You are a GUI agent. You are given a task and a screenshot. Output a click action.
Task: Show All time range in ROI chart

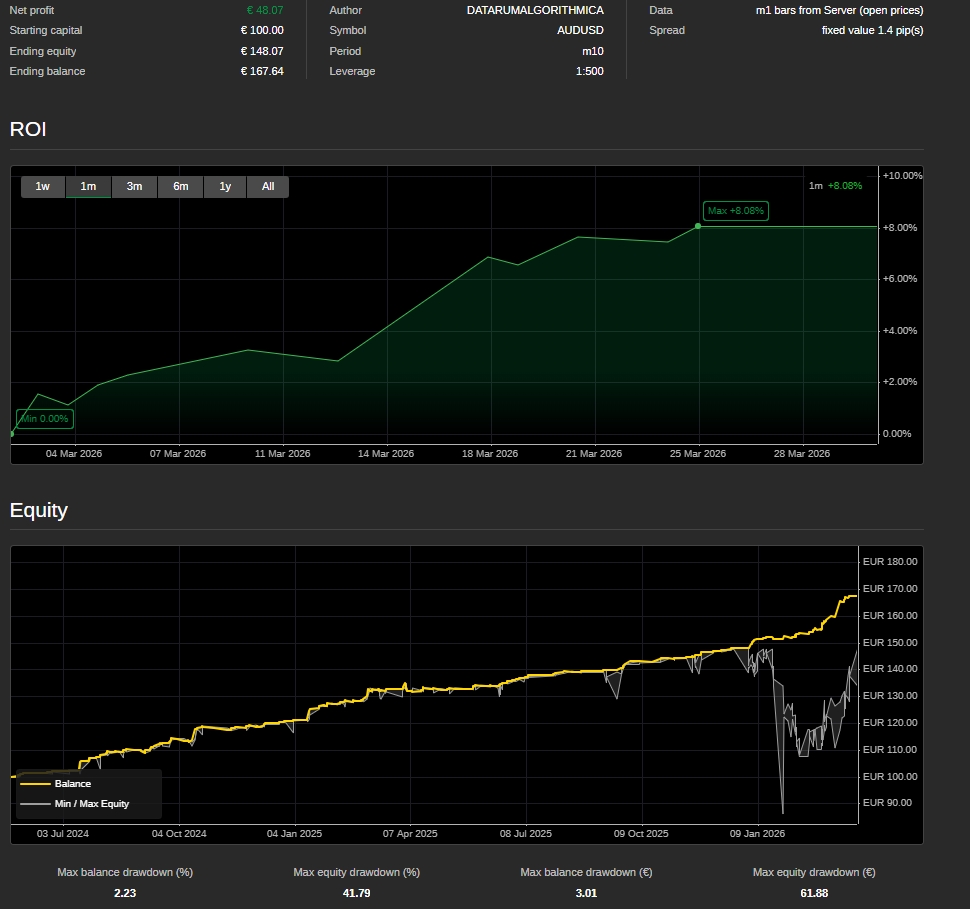(268, 187)
